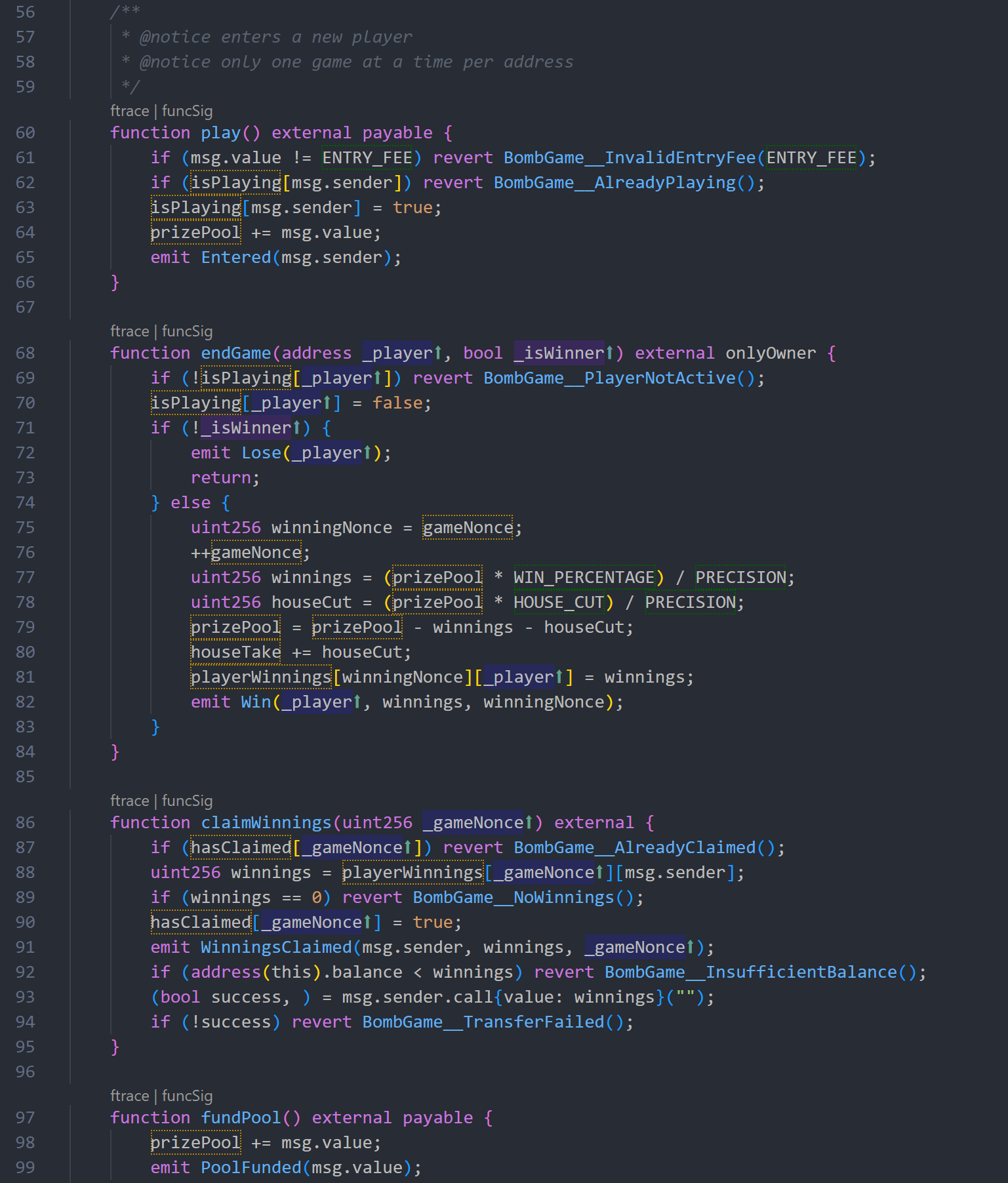1008x1183 pixels.
Task: Place cursor on BombGame__NoWinnings error
Action: click(x=514, y=897)
